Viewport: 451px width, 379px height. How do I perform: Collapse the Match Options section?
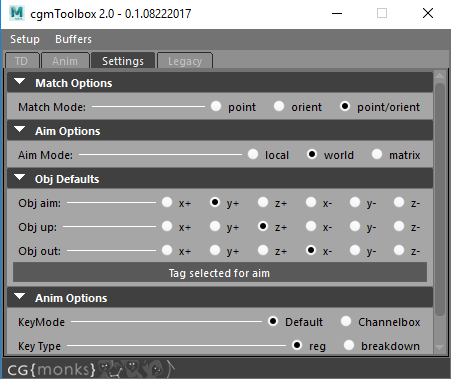click(x=20, y=82)
